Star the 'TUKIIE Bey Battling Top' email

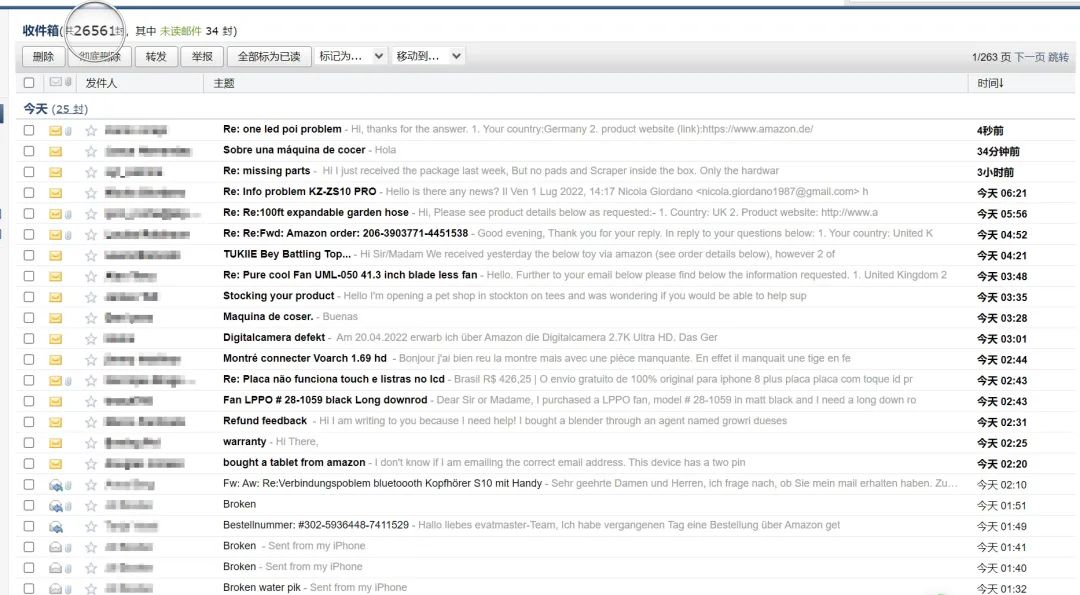coord(91,255)
